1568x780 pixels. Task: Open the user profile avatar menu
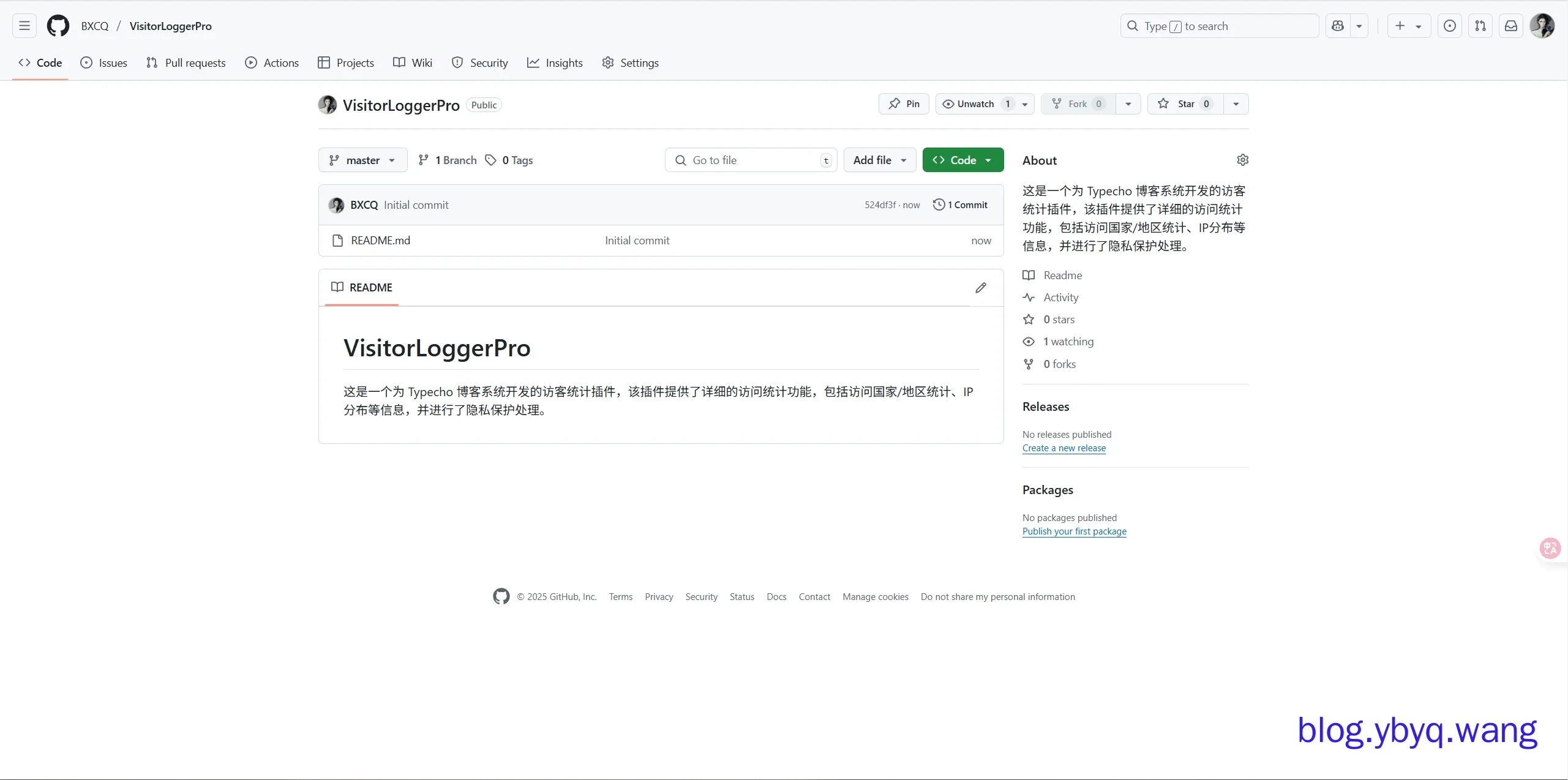1542,26
